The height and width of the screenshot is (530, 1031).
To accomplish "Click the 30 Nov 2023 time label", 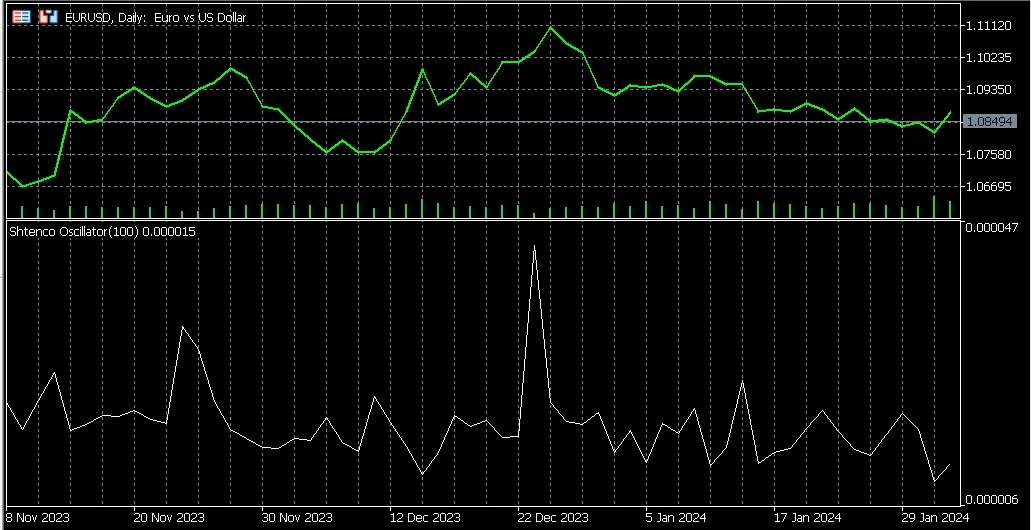I will [295, 517].
